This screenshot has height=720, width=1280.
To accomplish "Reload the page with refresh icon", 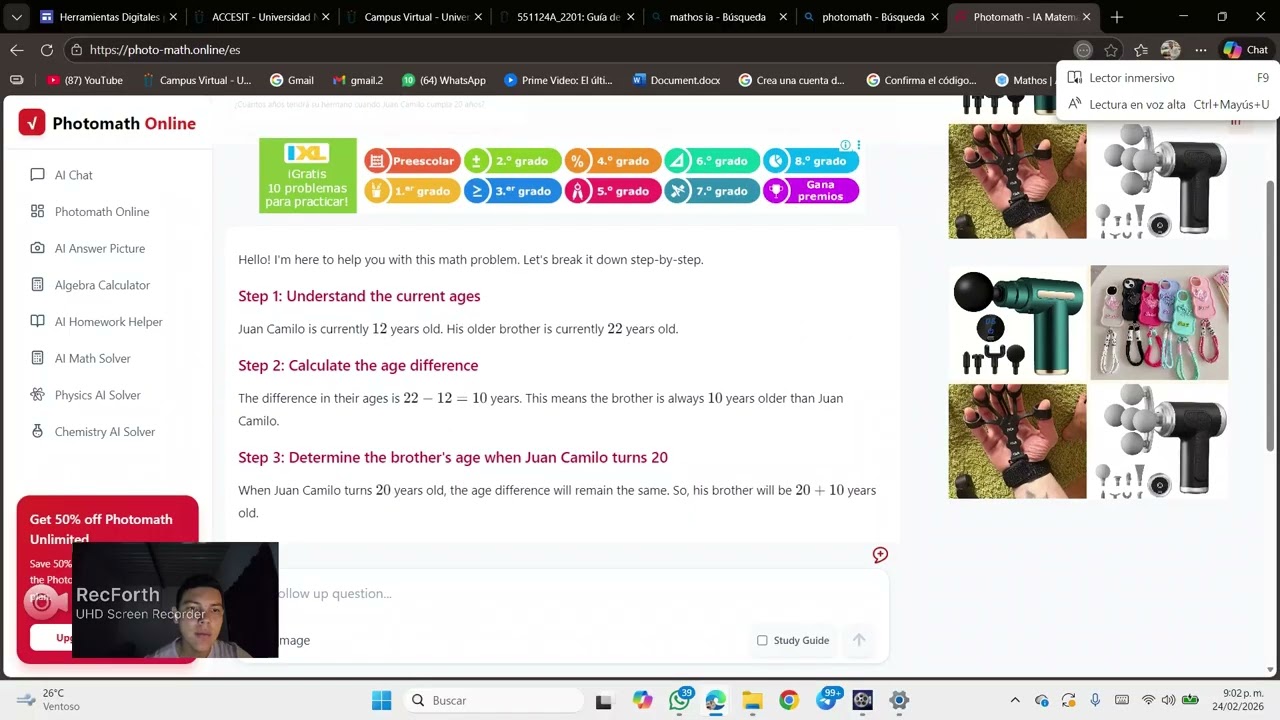I will point(47,50).
